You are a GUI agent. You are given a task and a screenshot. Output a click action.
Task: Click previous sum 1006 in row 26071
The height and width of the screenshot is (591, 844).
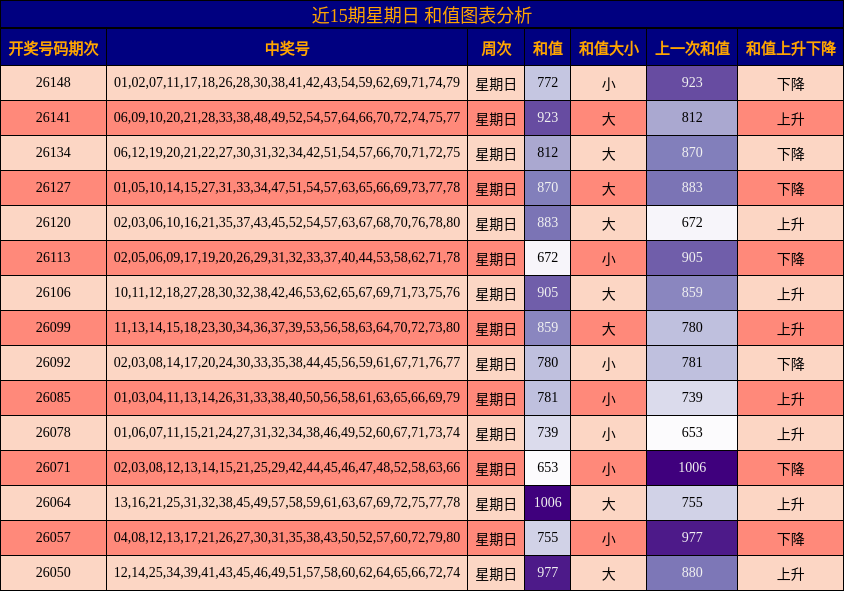click(x=692, y=468)
